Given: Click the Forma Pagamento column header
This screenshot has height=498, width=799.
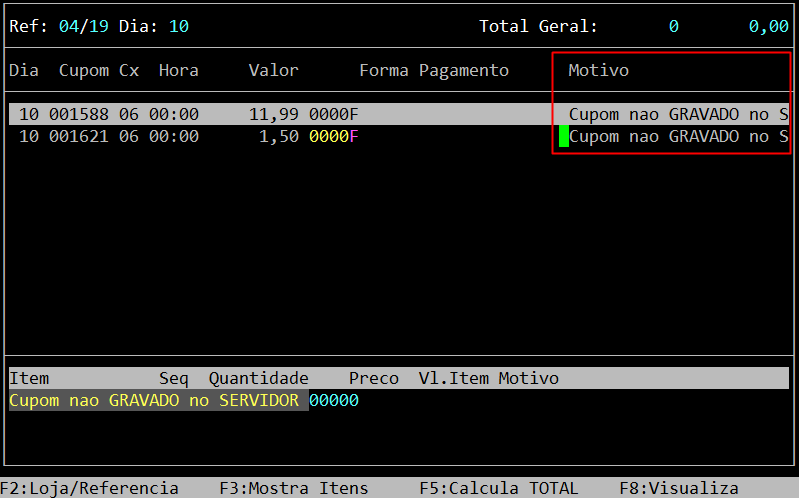Looking at the screenshot, I should 434,70.
